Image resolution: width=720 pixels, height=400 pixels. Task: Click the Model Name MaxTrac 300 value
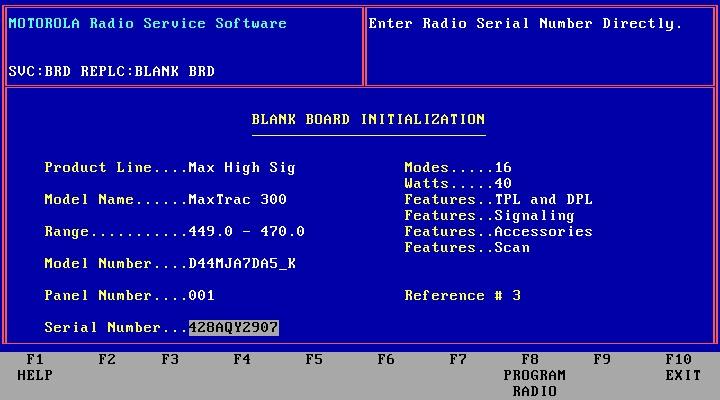tap(237, 199)
